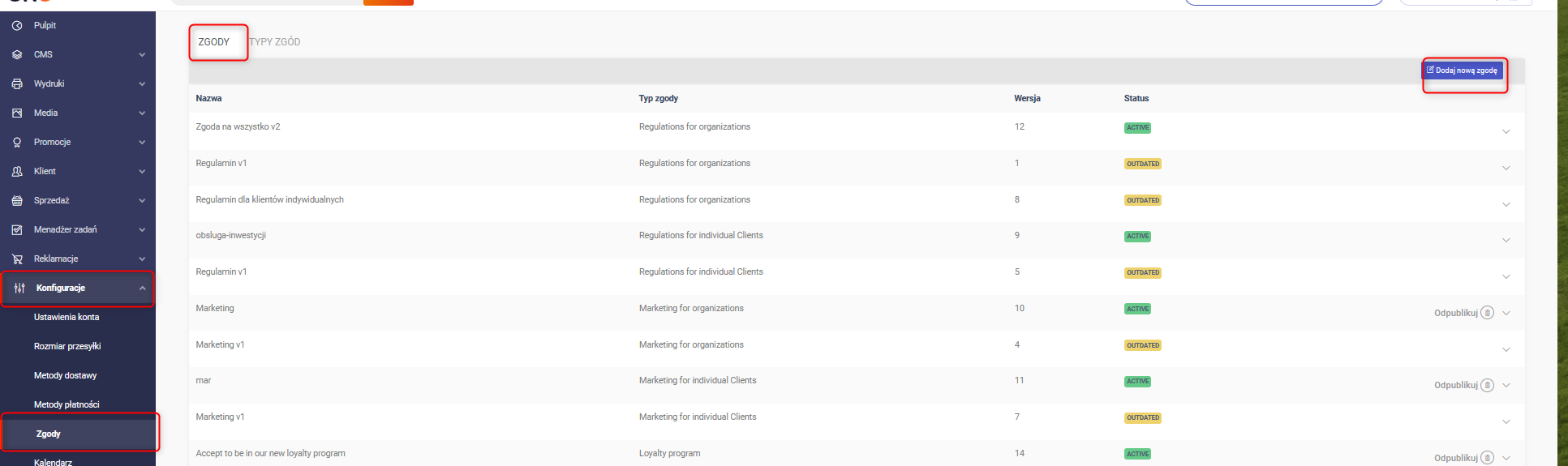Click the Media image icon

pos(17,113)
